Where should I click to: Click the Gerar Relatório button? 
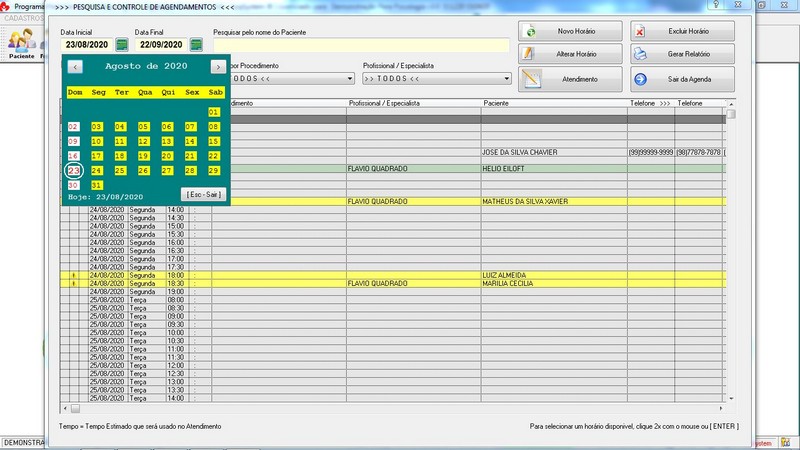click(682, 54)
